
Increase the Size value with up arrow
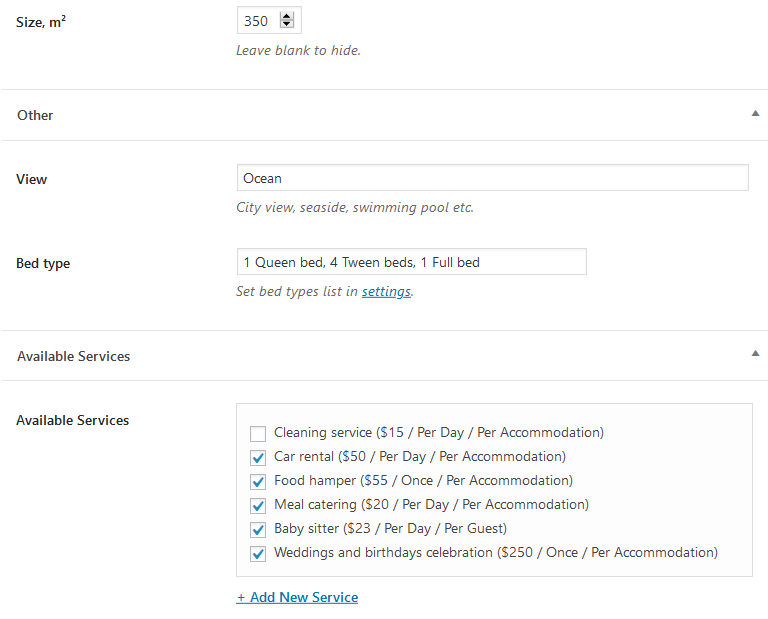287,16
